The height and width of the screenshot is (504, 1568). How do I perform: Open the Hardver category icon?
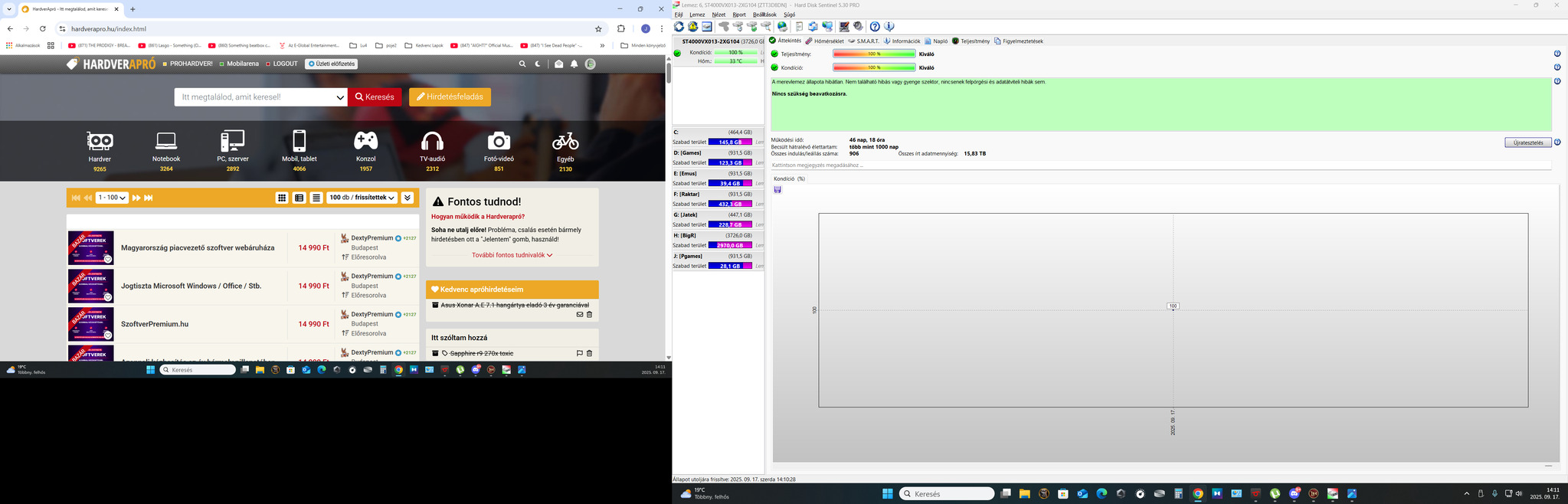click(x=100, y=141)
